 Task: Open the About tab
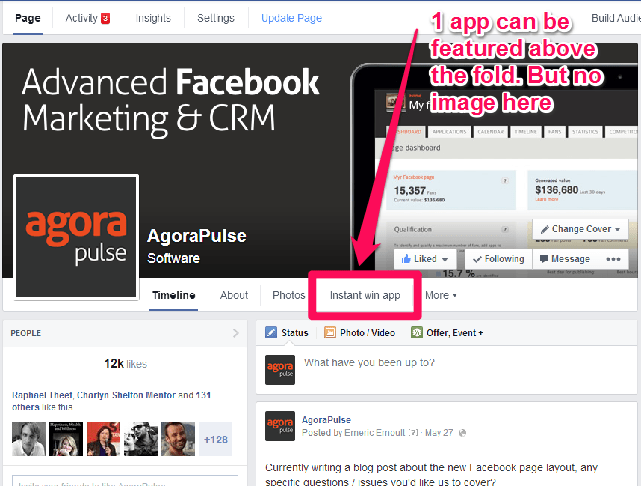pyautogui.click(x=234, y=296)
